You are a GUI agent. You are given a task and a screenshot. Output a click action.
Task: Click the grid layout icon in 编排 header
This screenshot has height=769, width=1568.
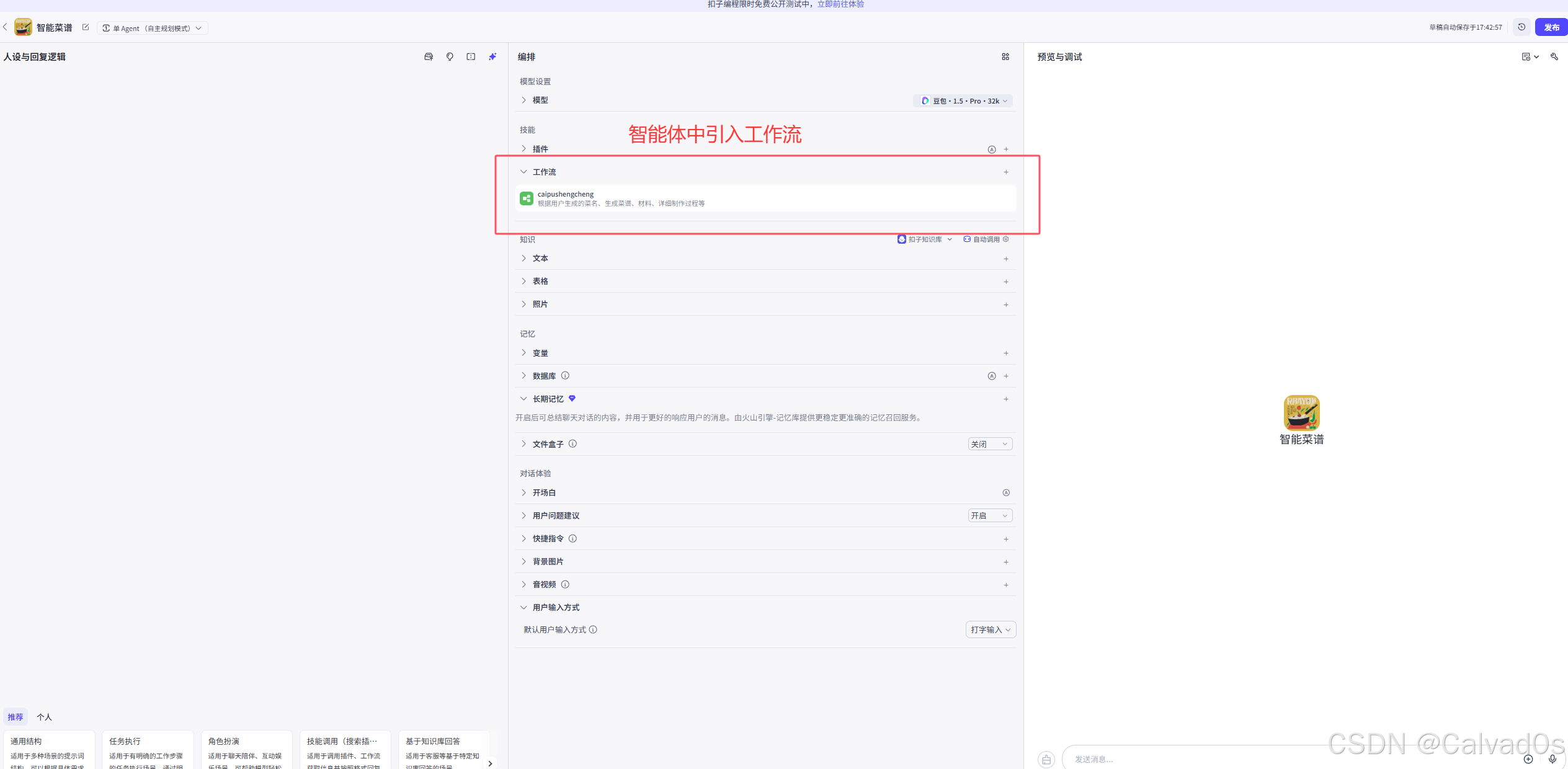[x=1005, y=56]
